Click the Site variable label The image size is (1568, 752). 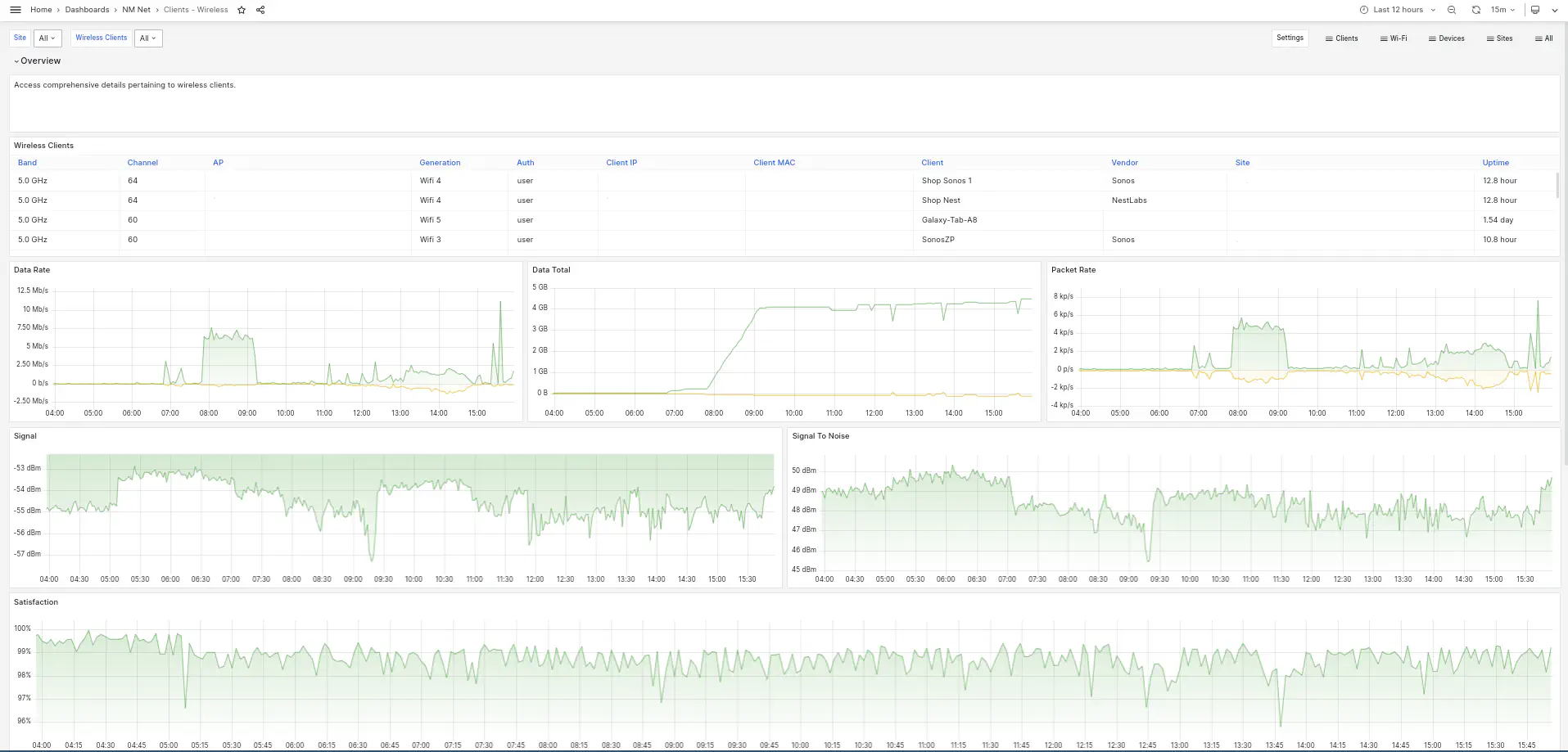[20, 38]
